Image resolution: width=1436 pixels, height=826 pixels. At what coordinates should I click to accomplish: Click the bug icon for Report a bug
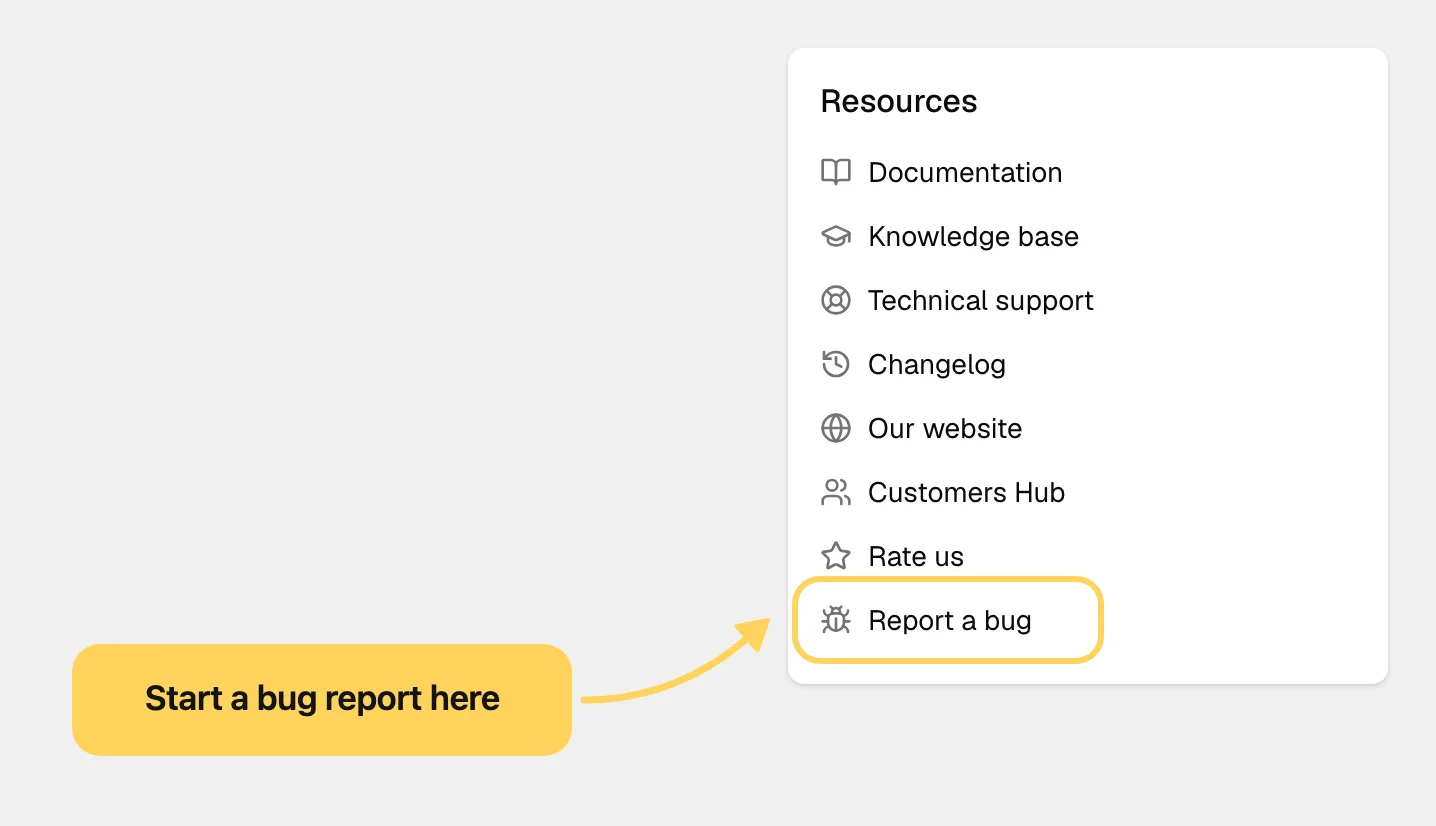coord(835,620)
